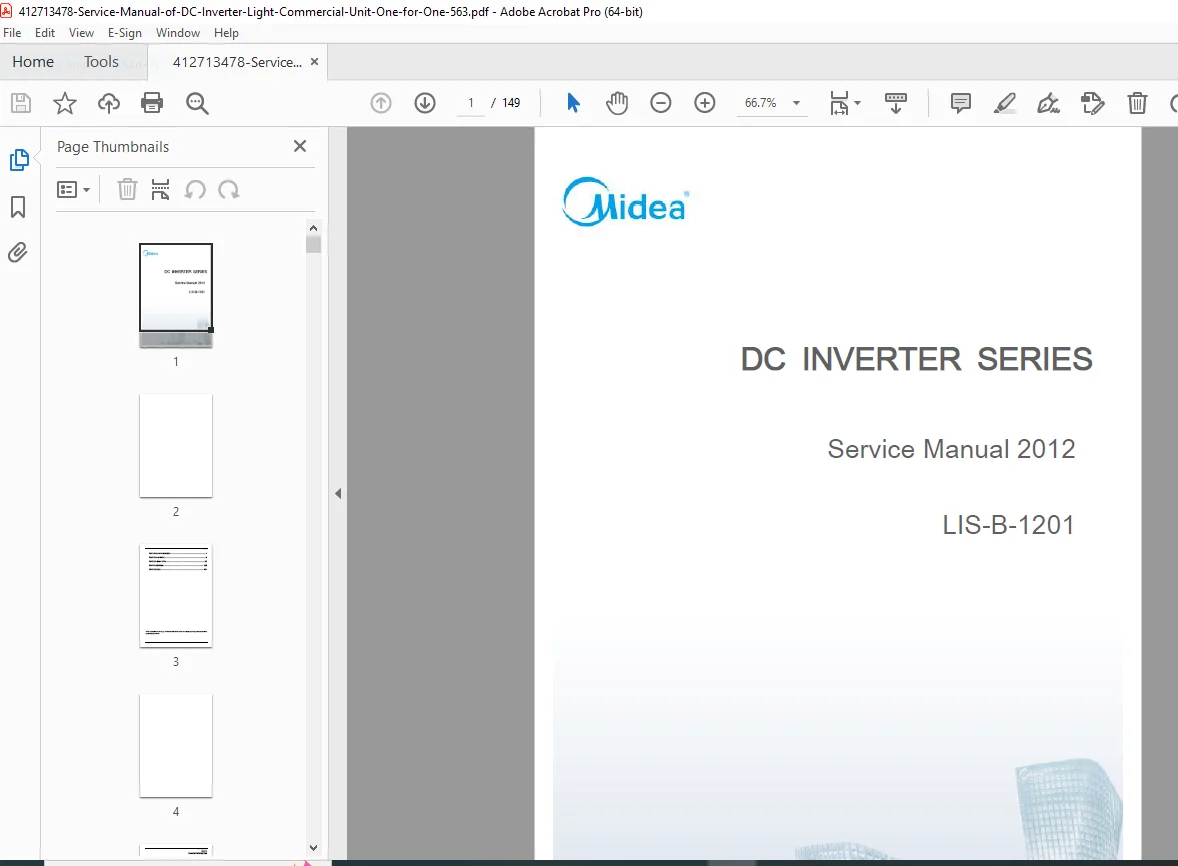The width and height of the screenshot is (1178, 866).
Task: Open the Edit menu
Action: [x=45, y=33]
